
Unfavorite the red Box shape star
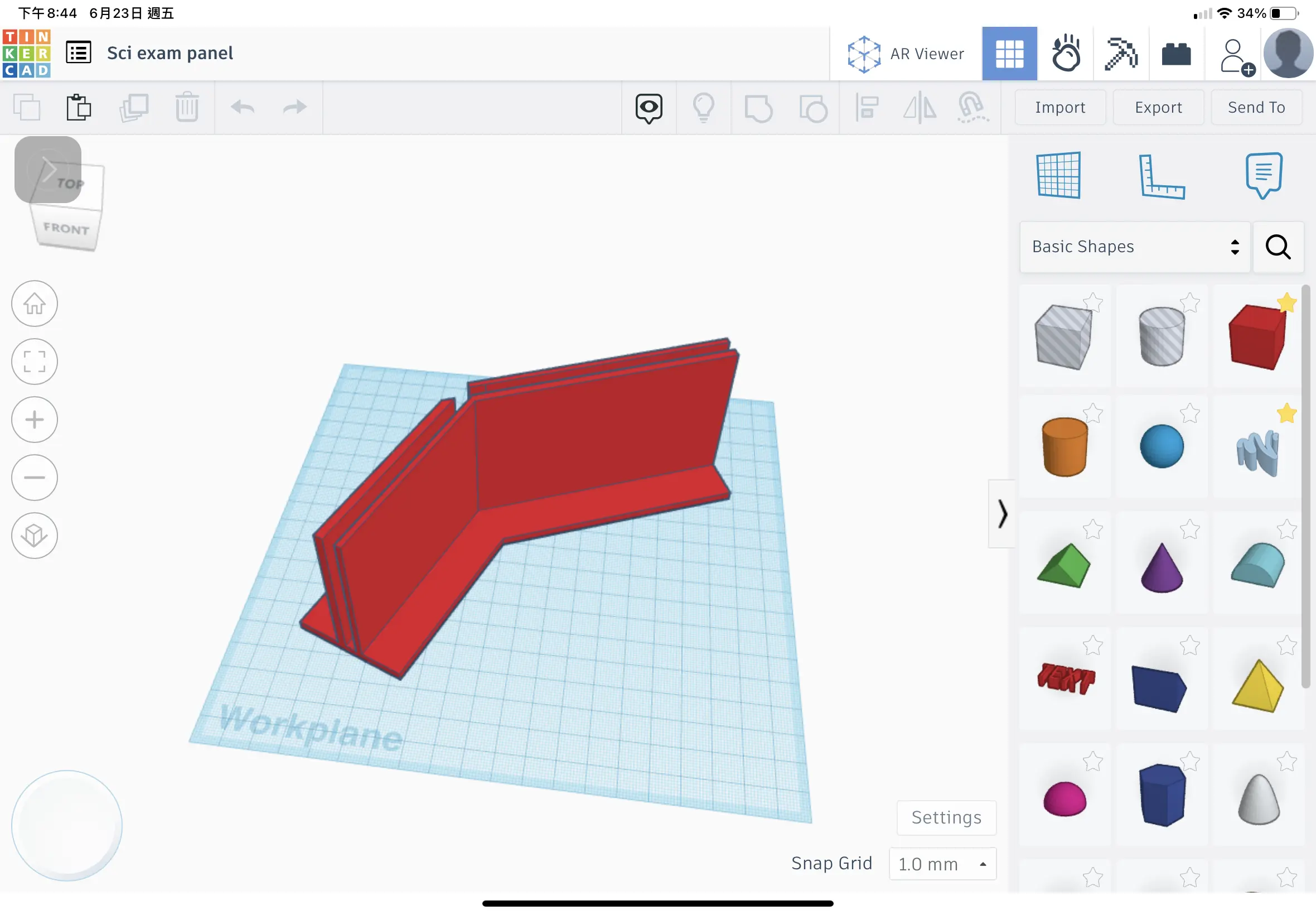pos(1286,302)
